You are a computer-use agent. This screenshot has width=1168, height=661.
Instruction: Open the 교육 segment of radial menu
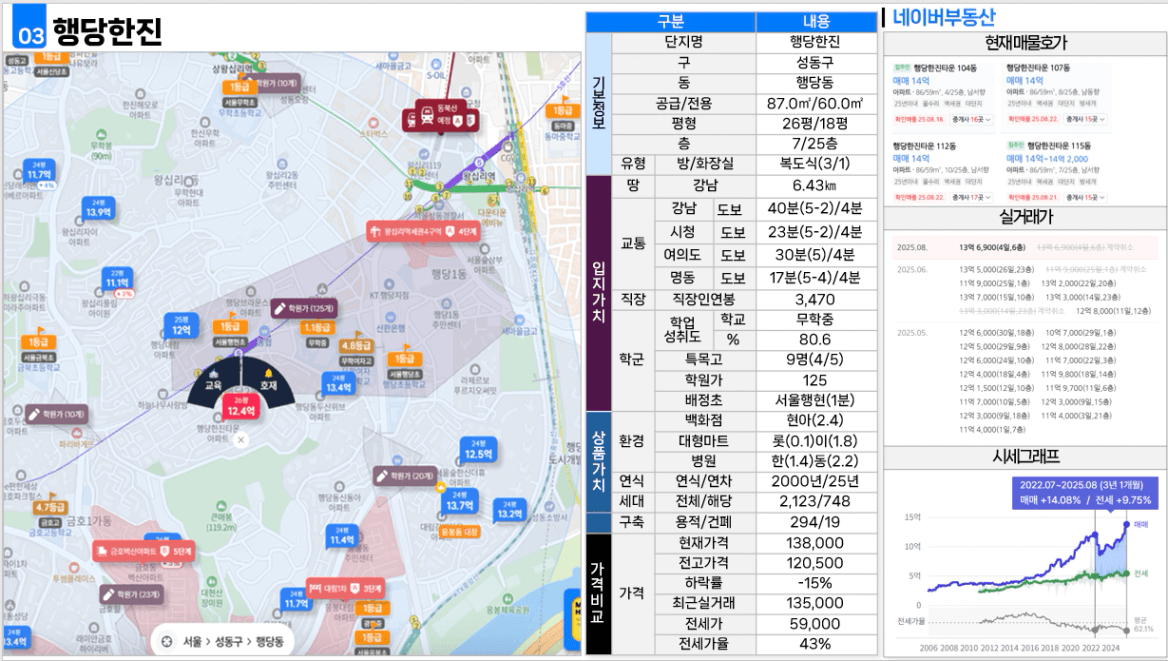click(x=213, y=382)
